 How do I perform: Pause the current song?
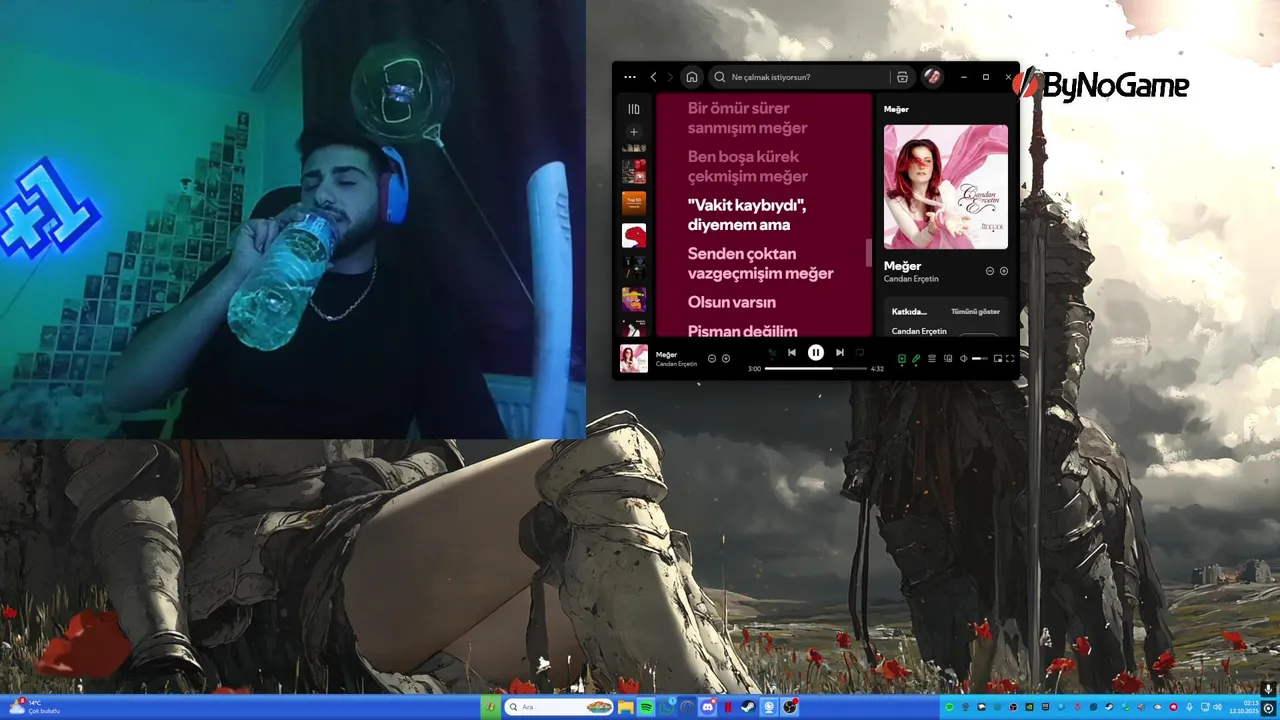[816, 352]
